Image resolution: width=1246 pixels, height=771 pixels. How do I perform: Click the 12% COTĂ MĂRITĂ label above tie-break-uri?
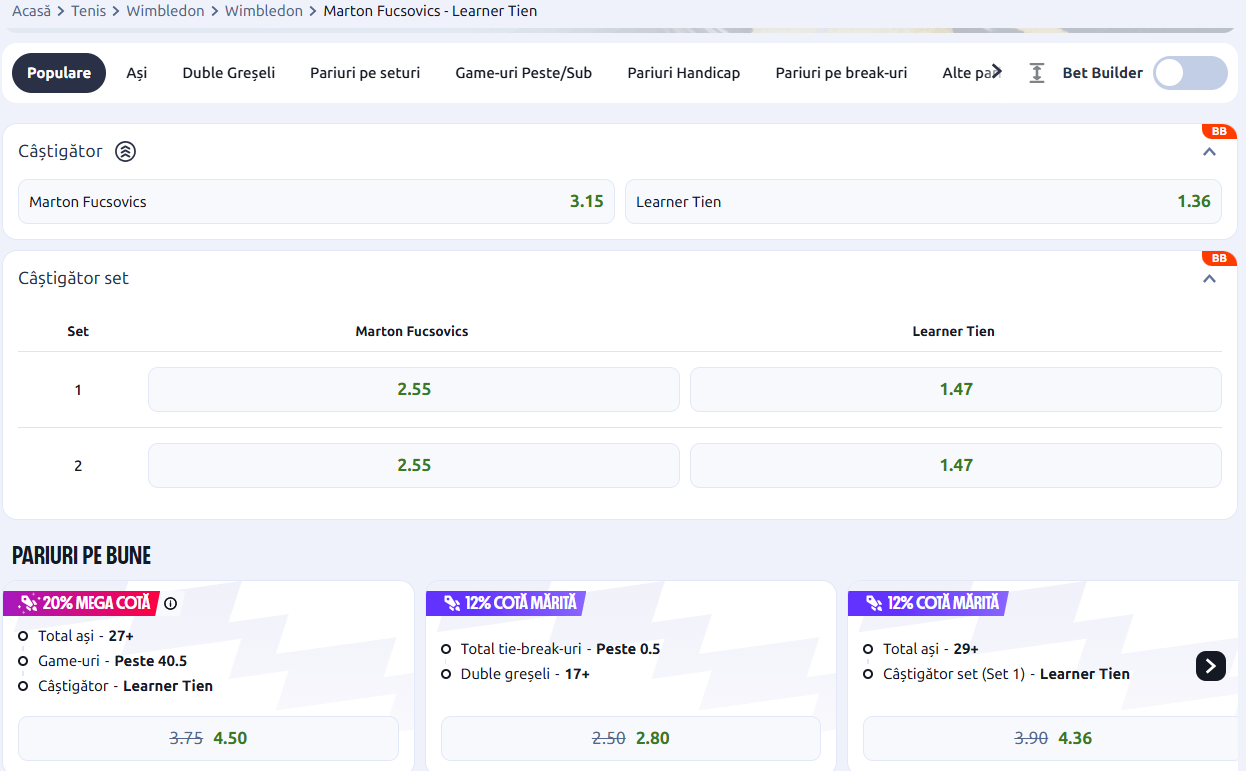(x=505, y=603)
